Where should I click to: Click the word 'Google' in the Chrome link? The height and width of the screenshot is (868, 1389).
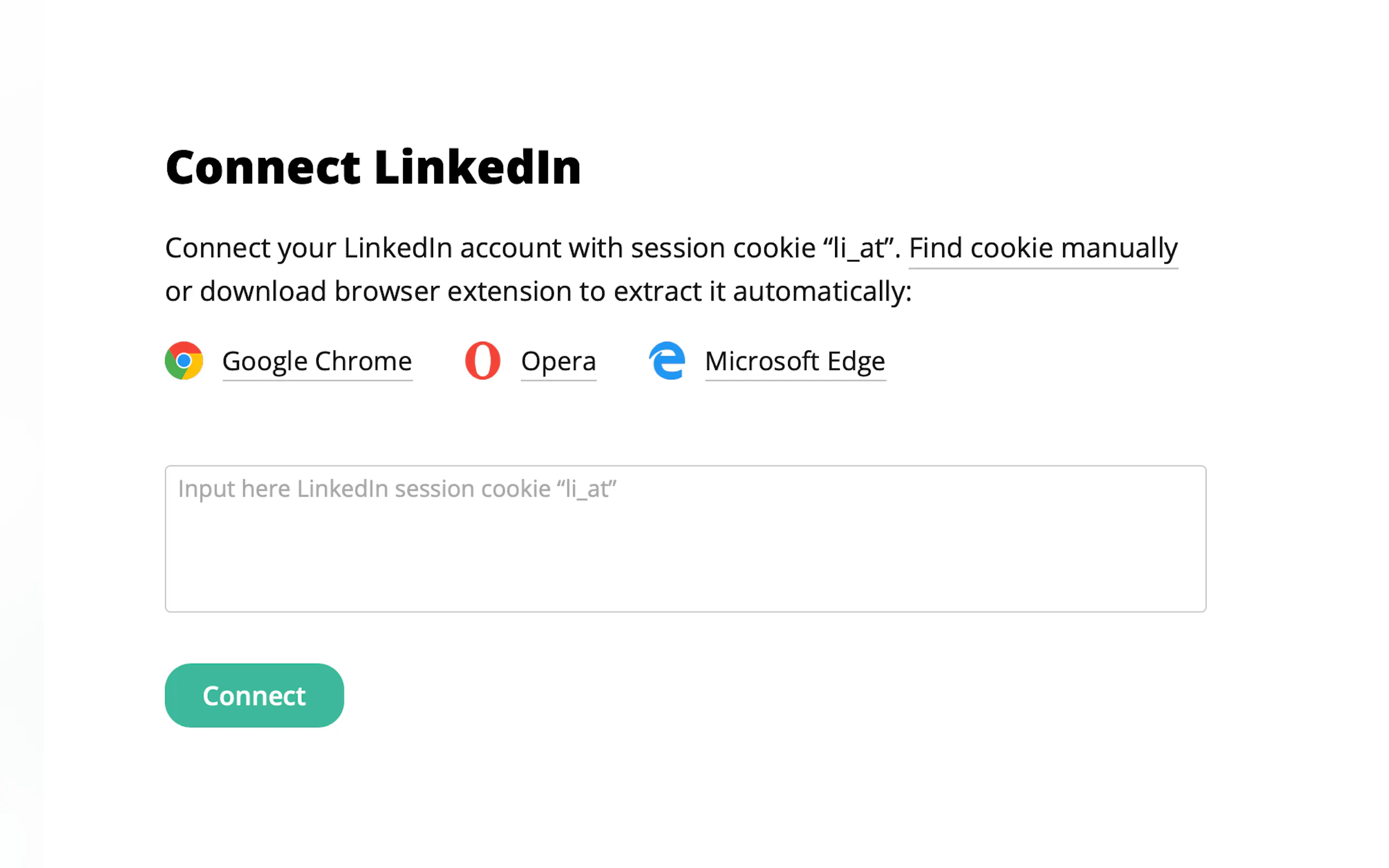[x=265, y=362]
